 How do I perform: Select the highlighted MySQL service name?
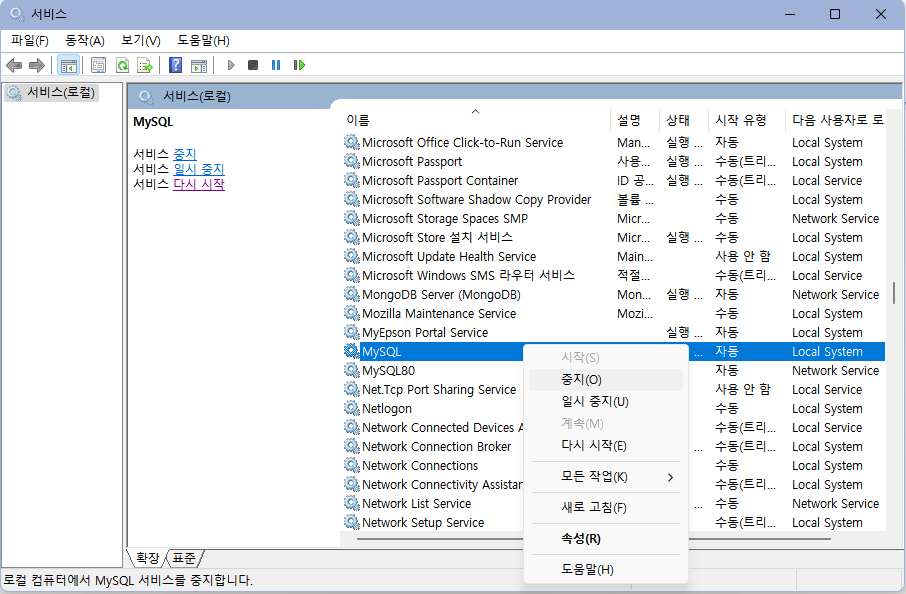(x=381, y=351)
